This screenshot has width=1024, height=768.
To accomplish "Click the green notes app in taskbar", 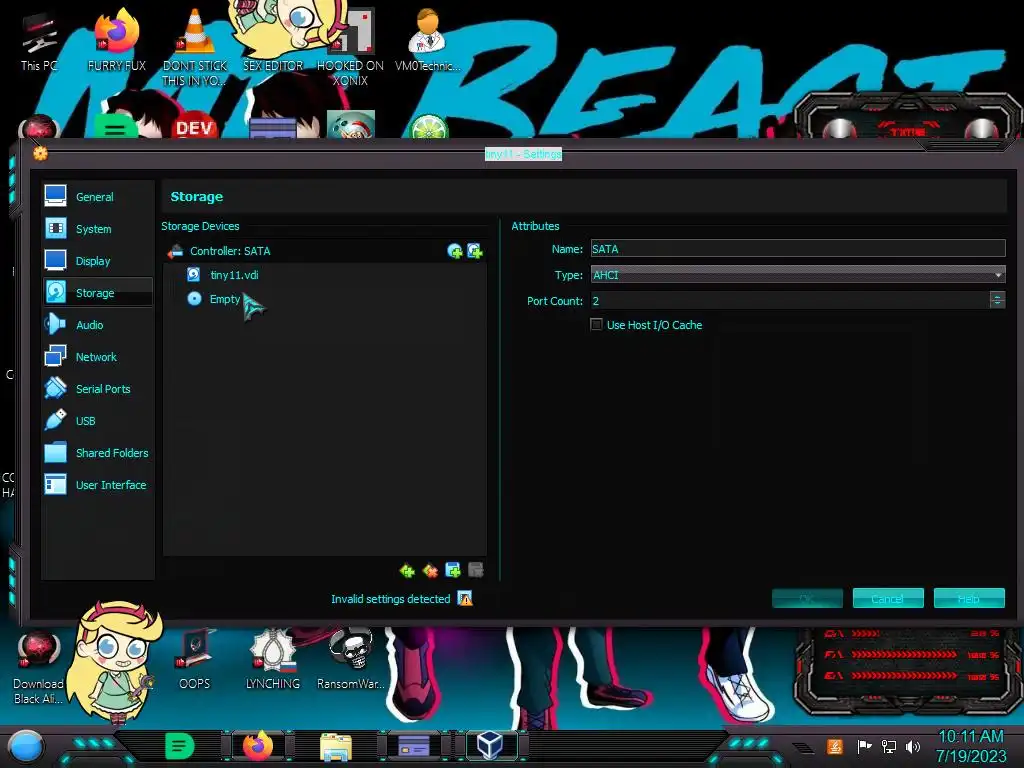I will tap(180, 746).
